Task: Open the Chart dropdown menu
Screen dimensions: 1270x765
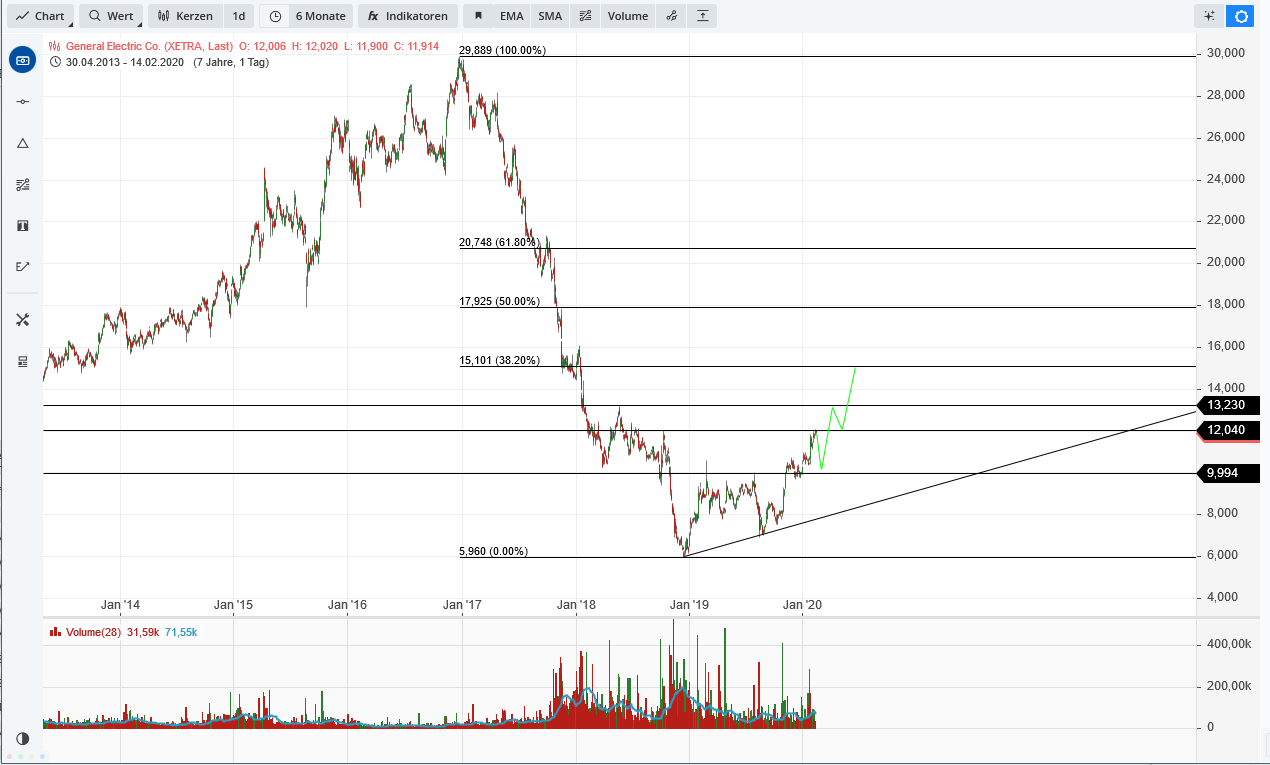Action: coord(40,15)
